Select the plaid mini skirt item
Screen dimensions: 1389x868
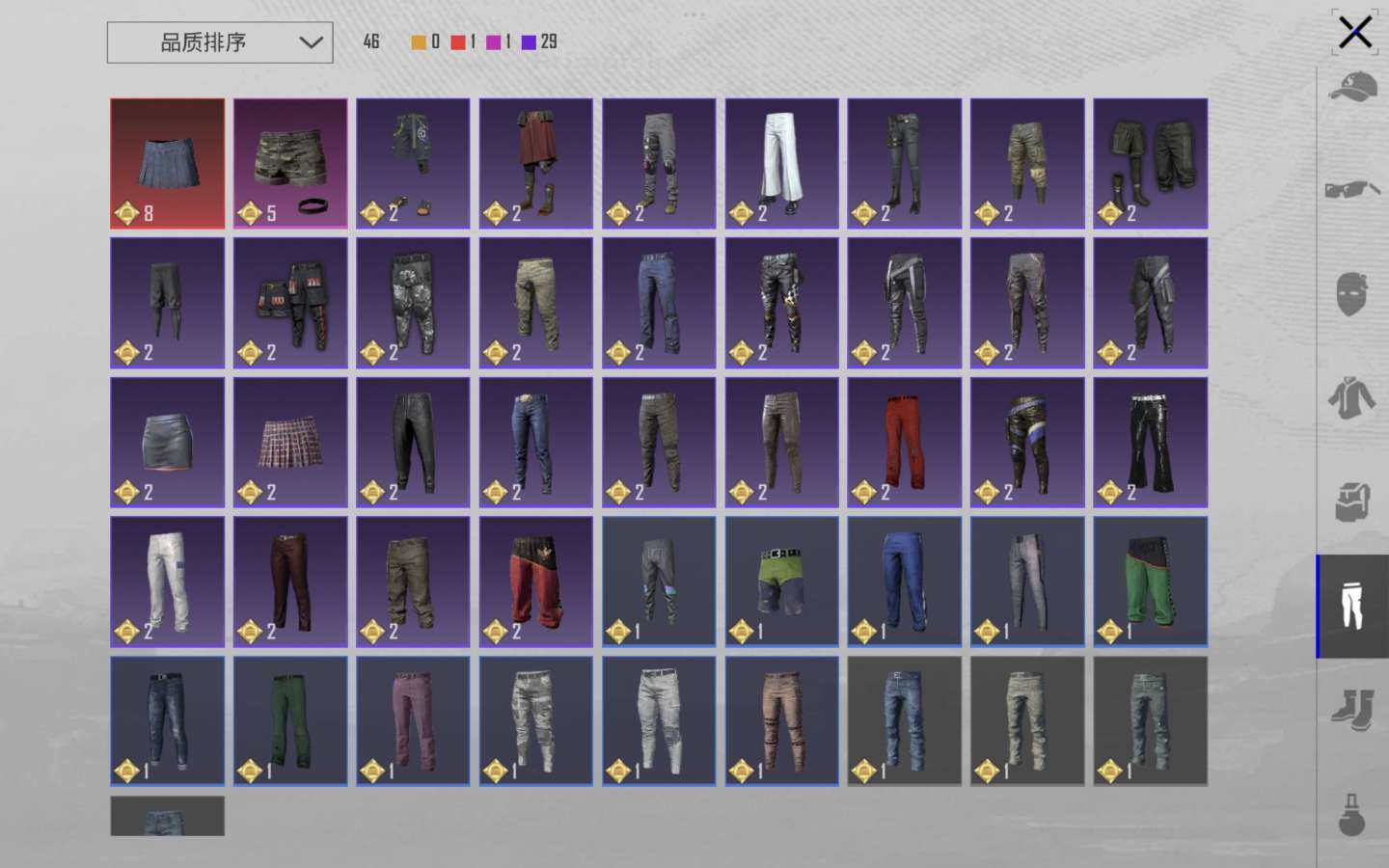pyautogui.click(x=290, y=442)
